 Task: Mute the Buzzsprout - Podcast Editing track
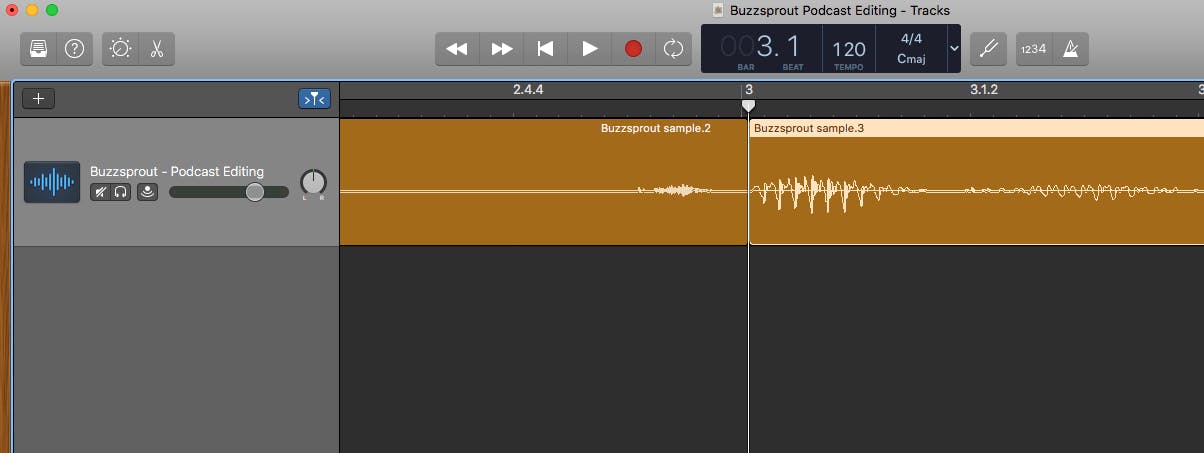[x=101, y=192]
